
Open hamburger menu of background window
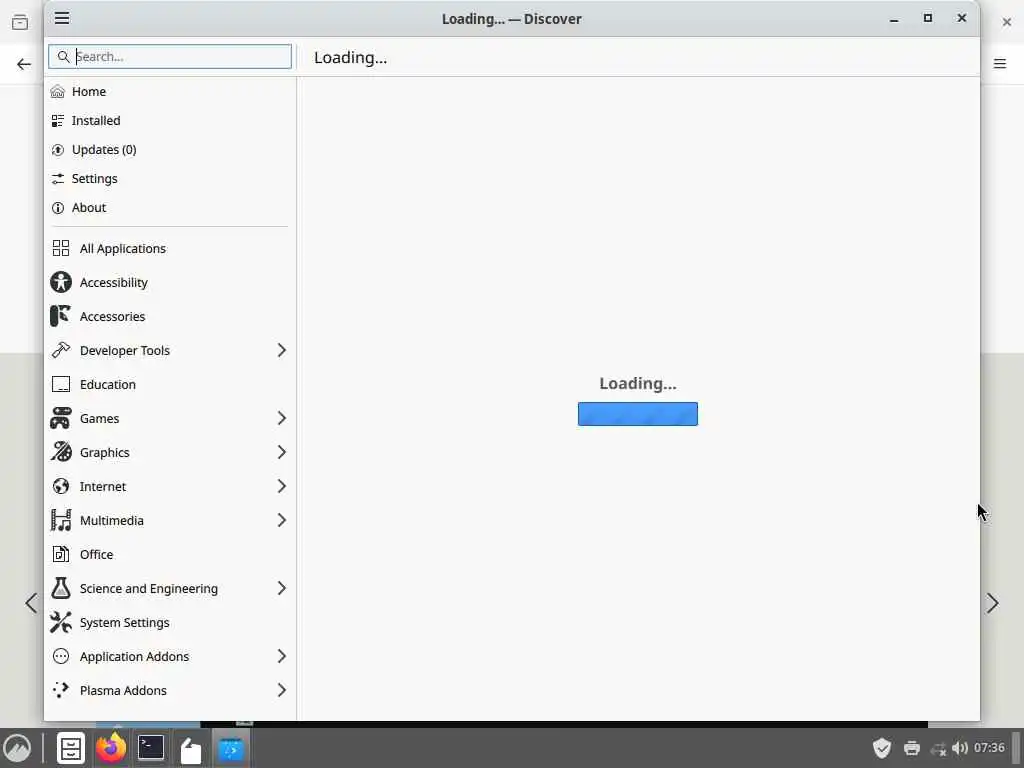[1000, 63]
